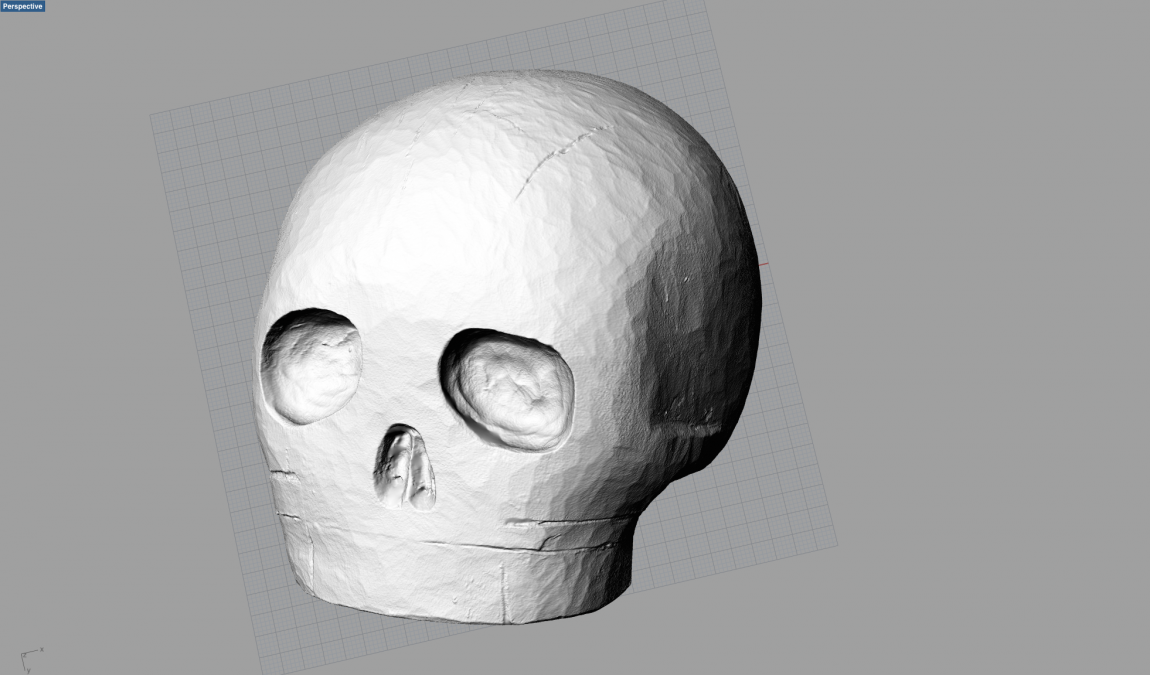1150x675 pixels.
Task: Click the red X-axis line at grid edge
Action: [x=764, y=265]
